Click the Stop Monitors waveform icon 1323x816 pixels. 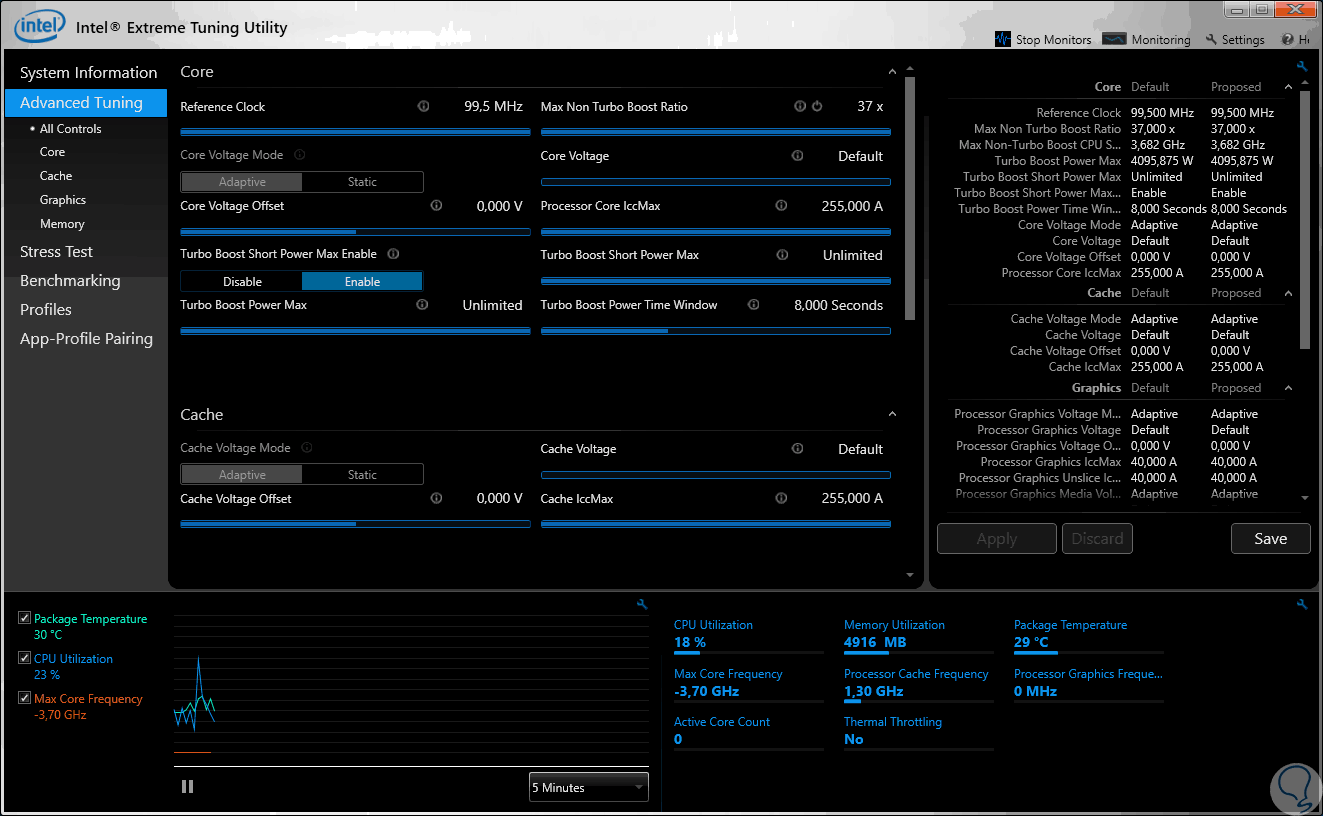(1003, 40)
